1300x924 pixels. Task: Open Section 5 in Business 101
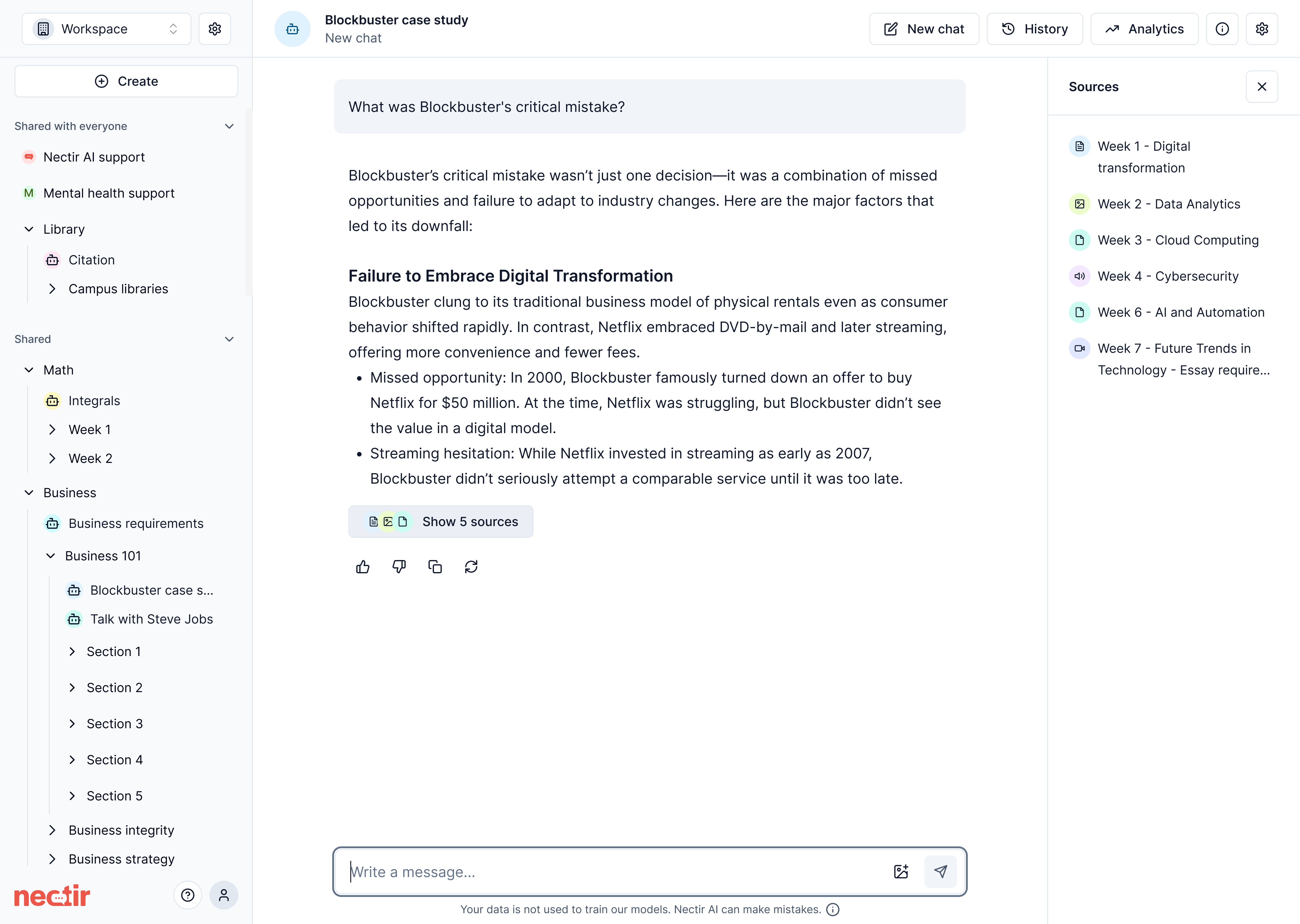click(x=114, y=796)
